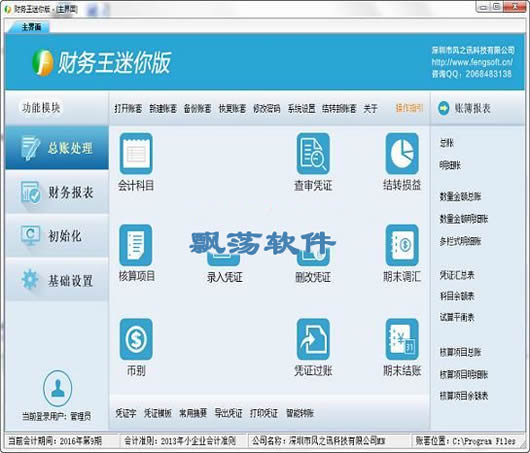Screen dimensions: 530x453
Task: Click the 财务报表 chart icon
Action: coord(30,192)
